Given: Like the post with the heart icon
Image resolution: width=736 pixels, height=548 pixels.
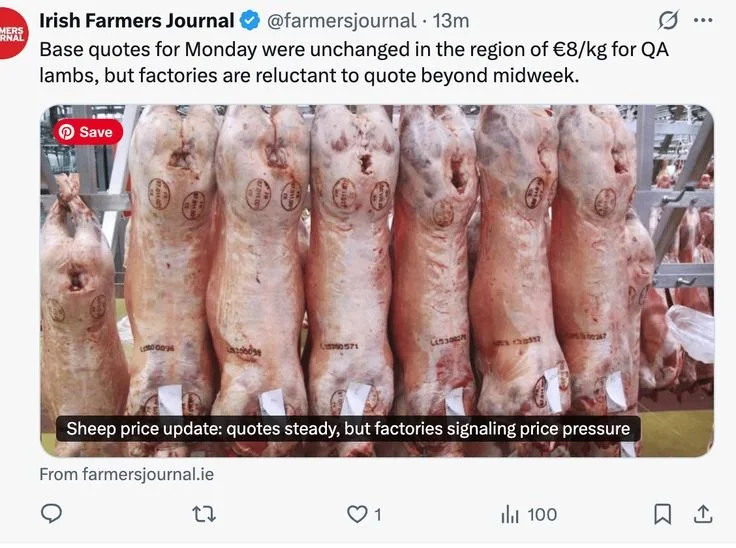Looking at the screenshot, I should click(357, 514).
